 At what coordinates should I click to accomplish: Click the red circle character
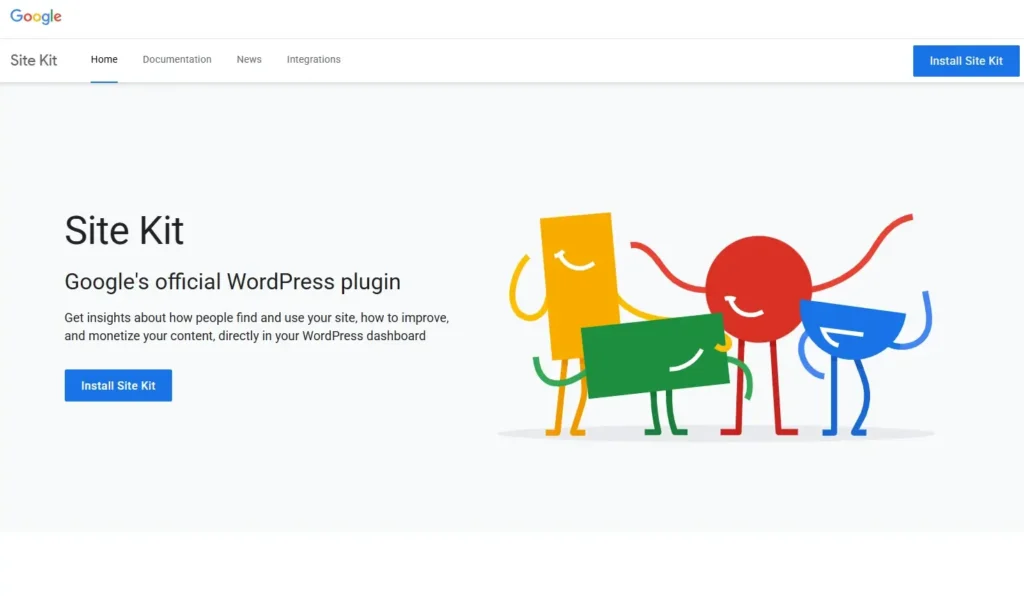[759, 289]
